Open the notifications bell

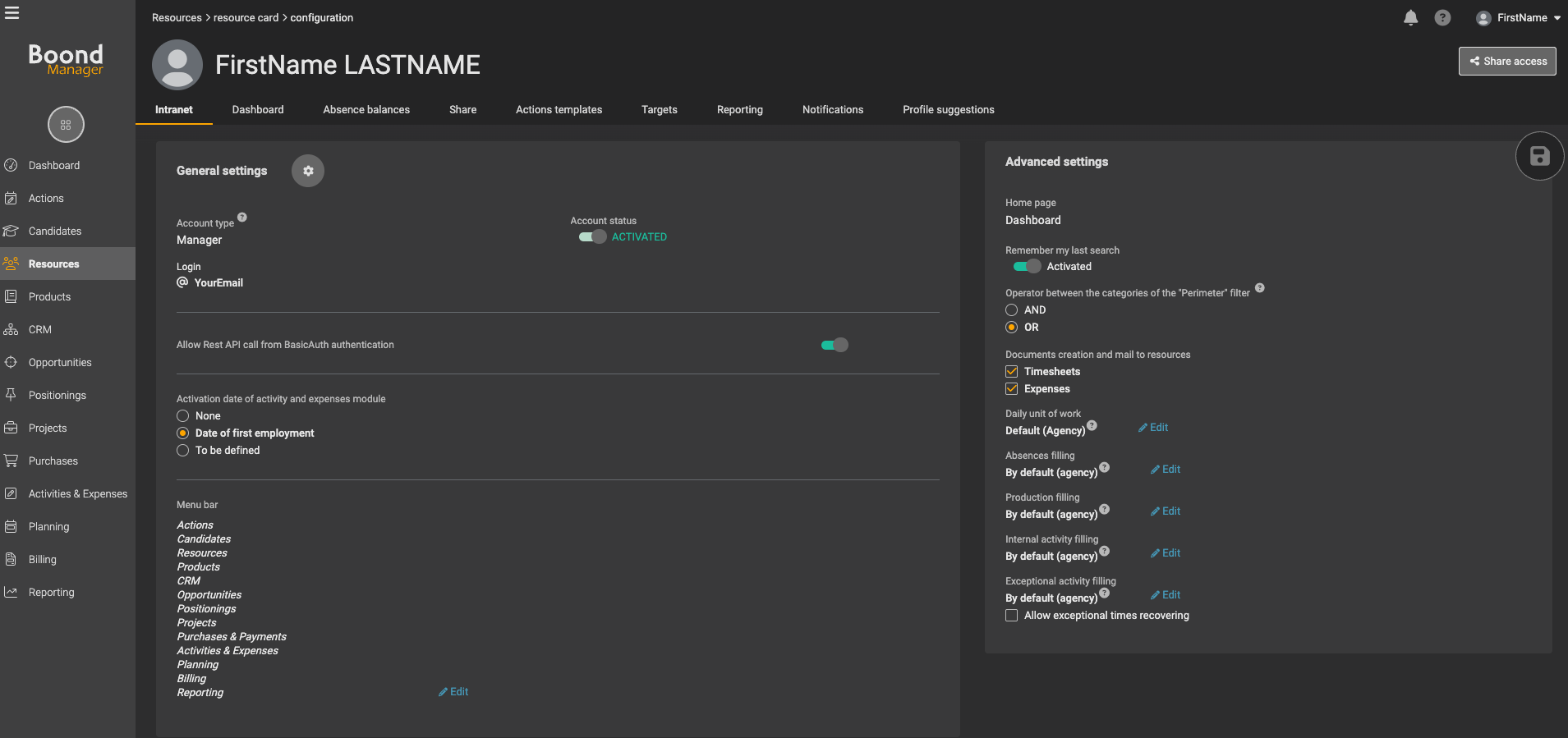point(1410,18)
